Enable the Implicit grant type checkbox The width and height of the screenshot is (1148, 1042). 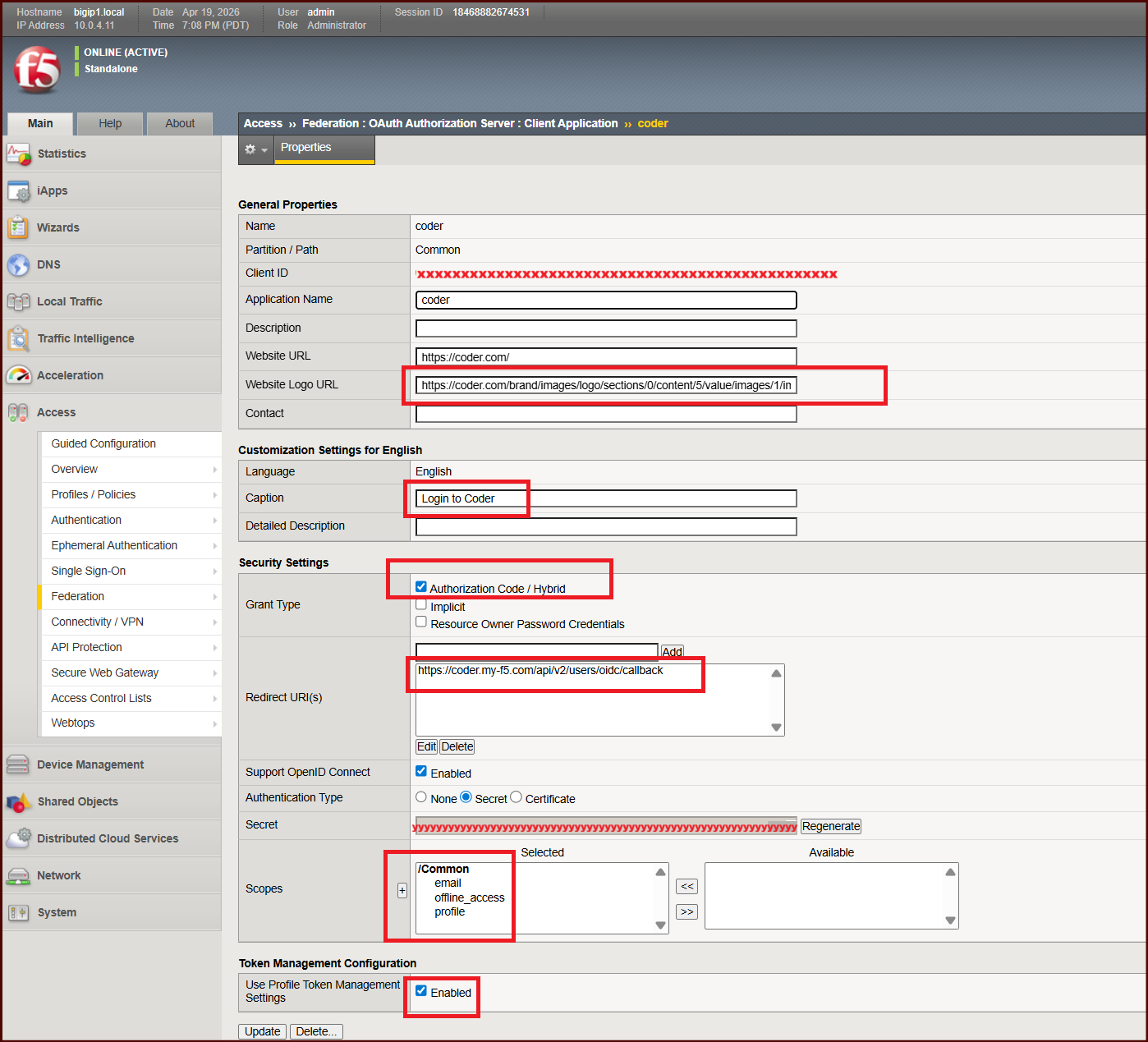coord(421,605)
